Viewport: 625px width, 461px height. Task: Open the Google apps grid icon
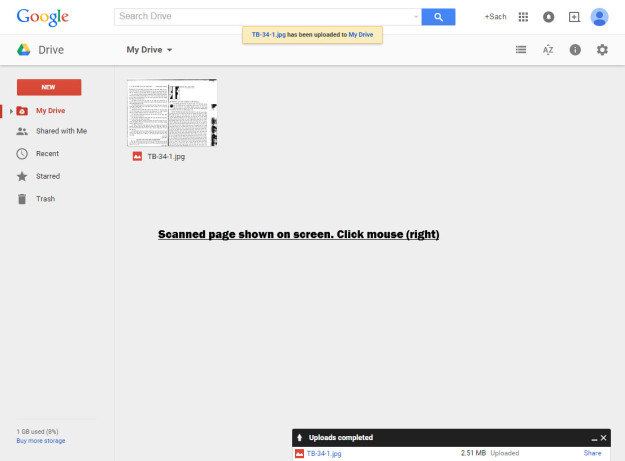coord(523,17)
